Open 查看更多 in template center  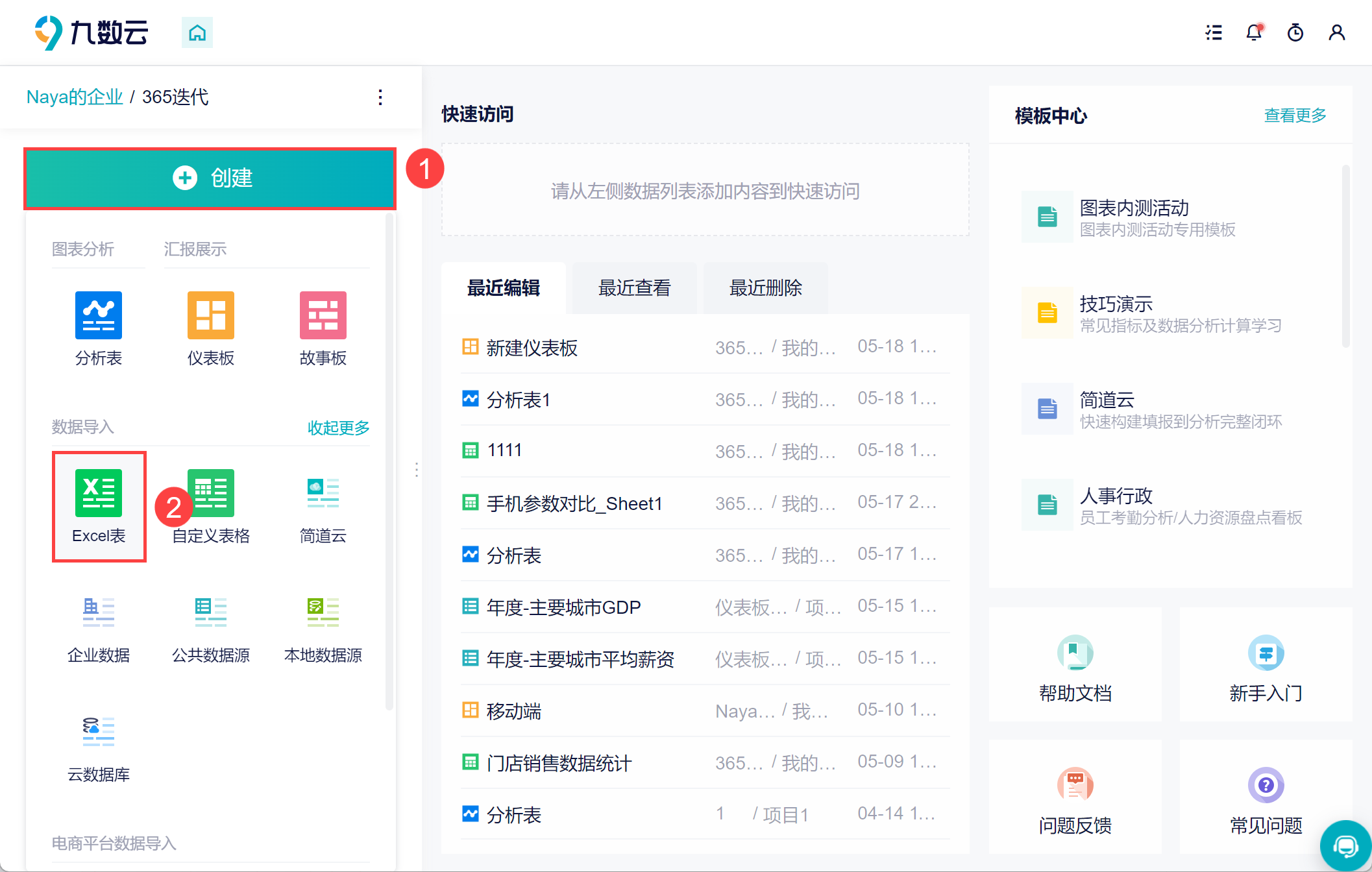[x=1295, y=115]
